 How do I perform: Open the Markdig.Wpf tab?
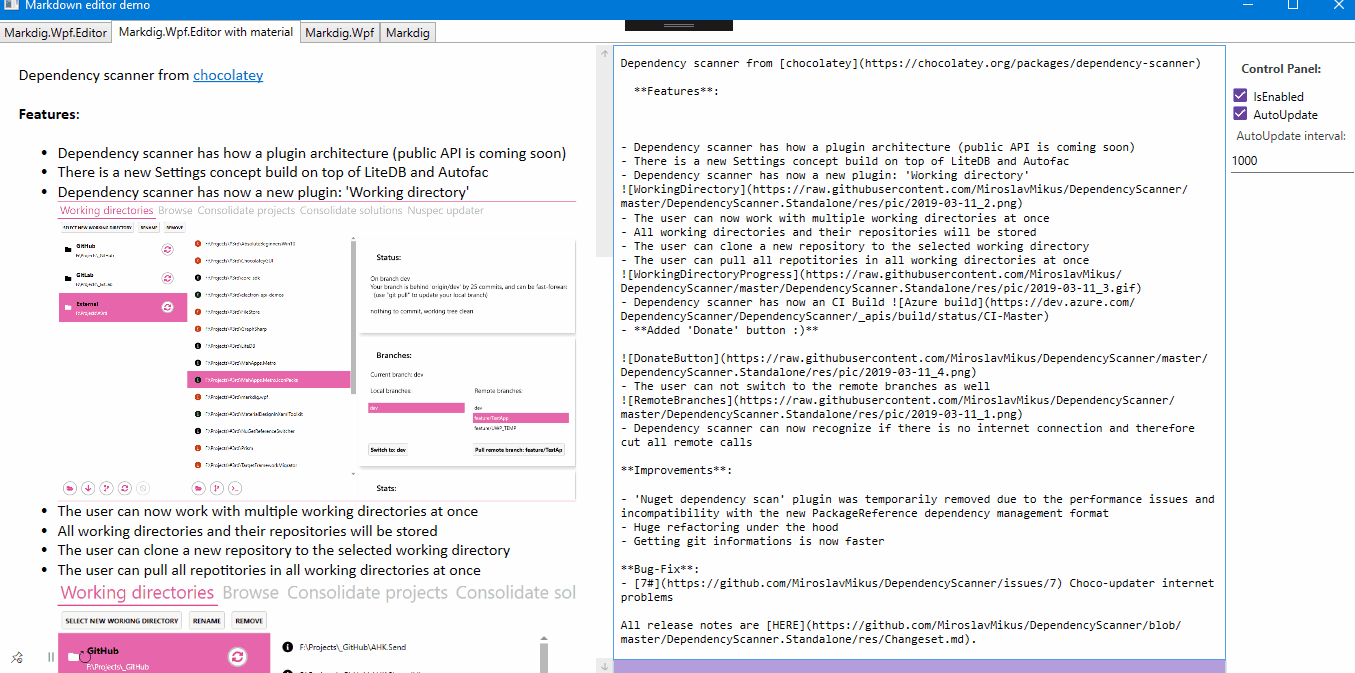tap(340, 33)
